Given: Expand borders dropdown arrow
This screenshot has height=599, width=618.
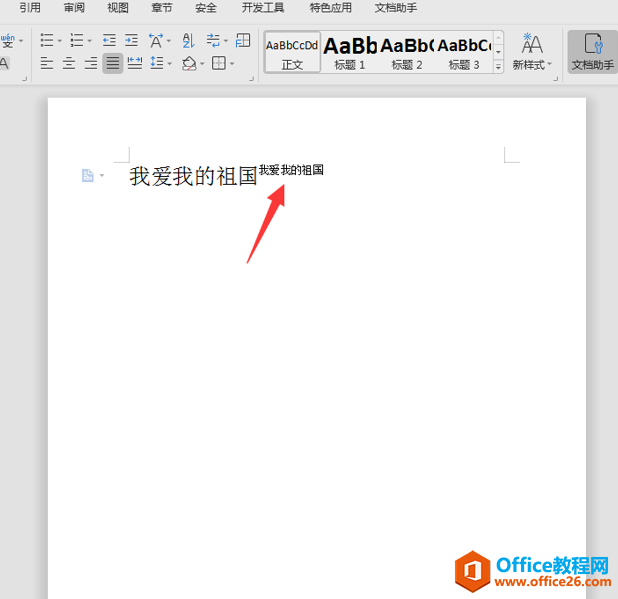Looking at the screenshot, I should [x=232, y=63].
